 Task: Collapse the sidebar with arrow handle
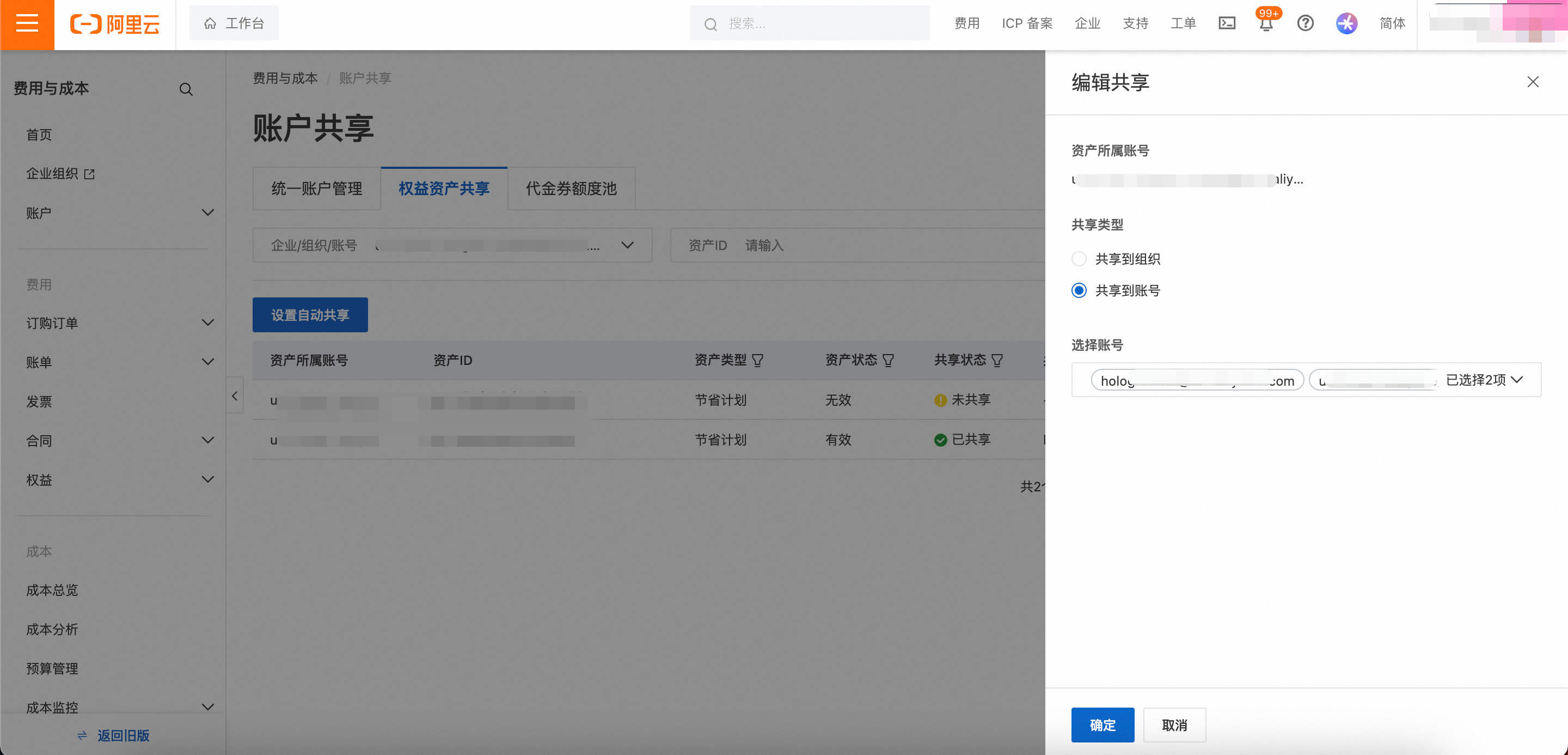pos(235,396)
